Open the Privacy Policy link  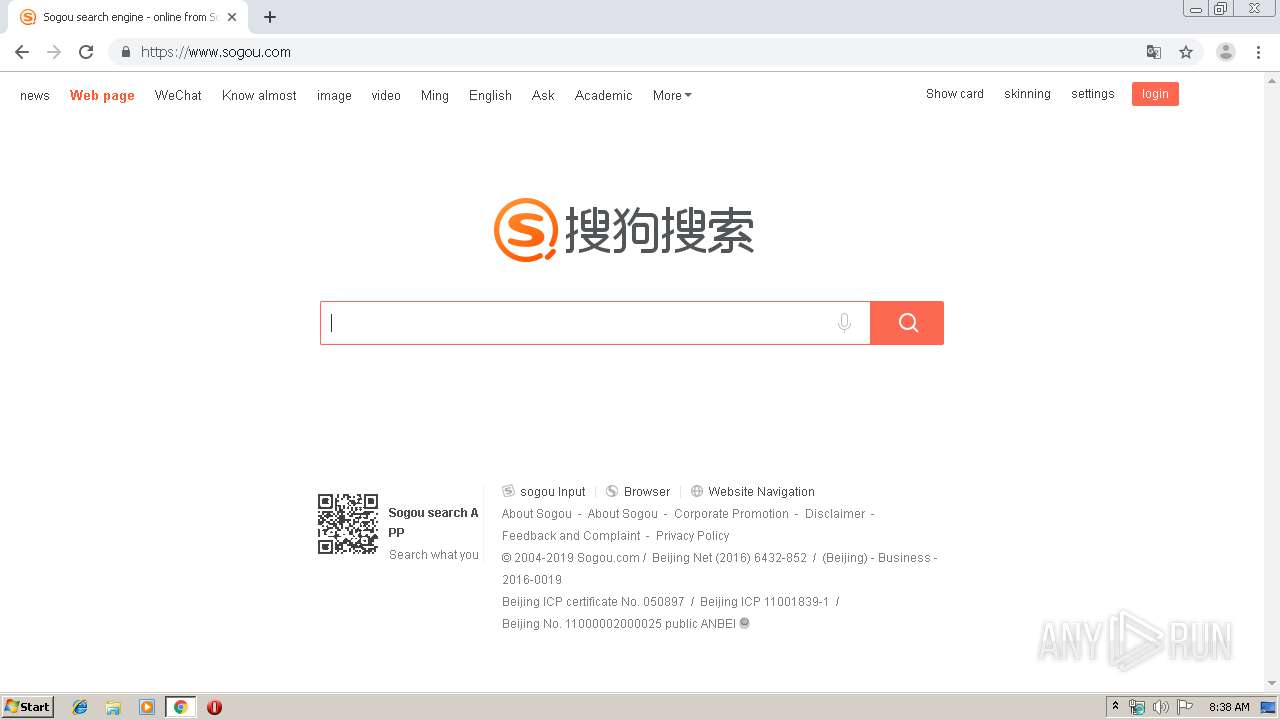click(x=693, y=536)
